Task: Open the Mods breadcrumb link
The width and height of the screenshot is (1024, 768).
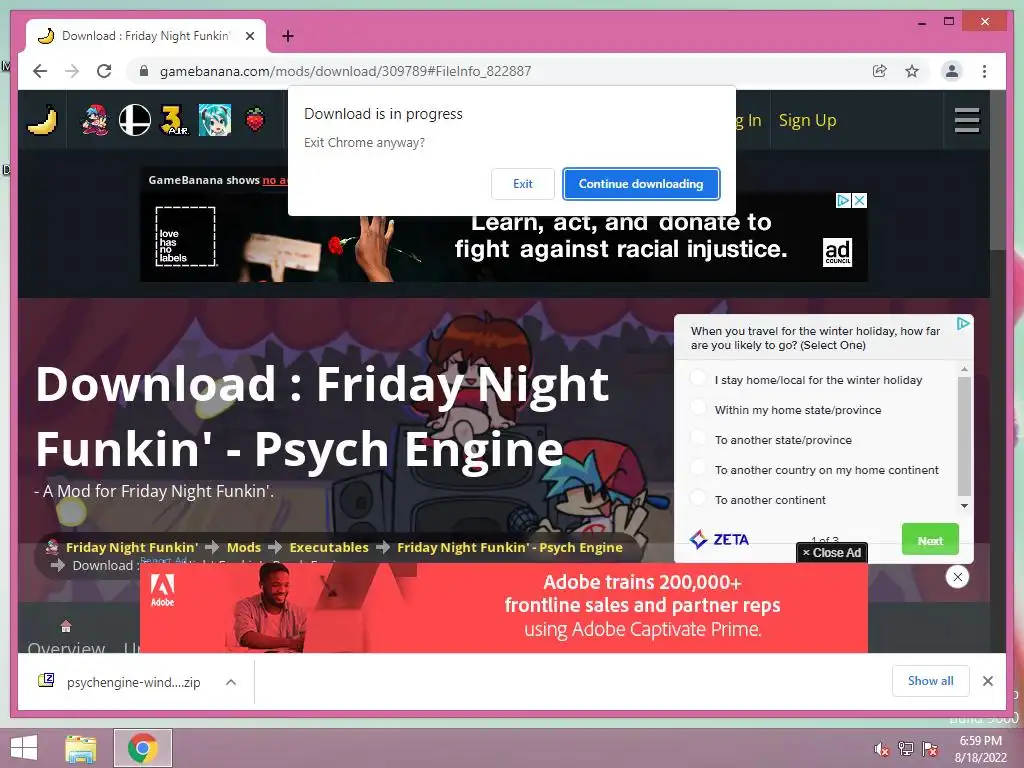Action: pyautogui.click(x=244, y=547)
